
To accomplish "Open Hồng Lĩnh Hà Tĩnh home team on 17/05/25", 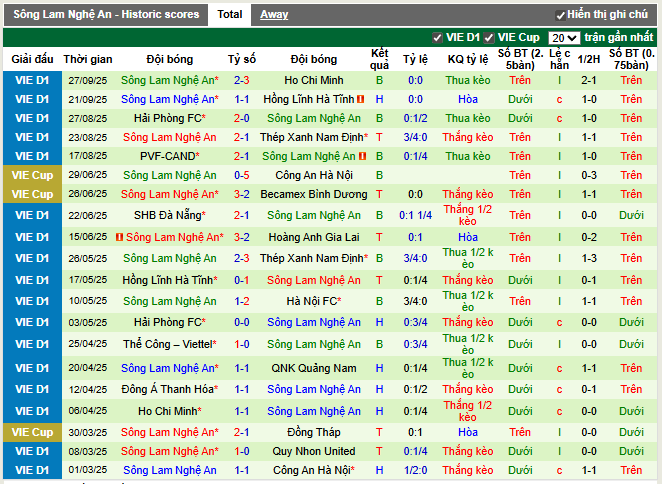I will tap(170, 280).
